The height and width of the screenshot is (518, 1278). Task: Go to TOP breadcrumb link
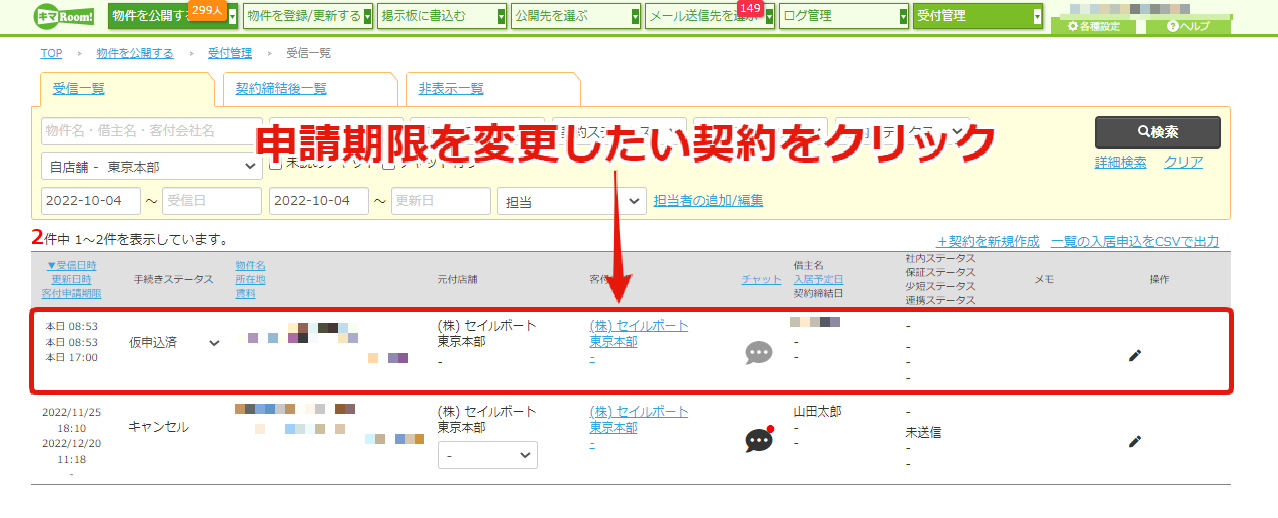tap(51, 53)
